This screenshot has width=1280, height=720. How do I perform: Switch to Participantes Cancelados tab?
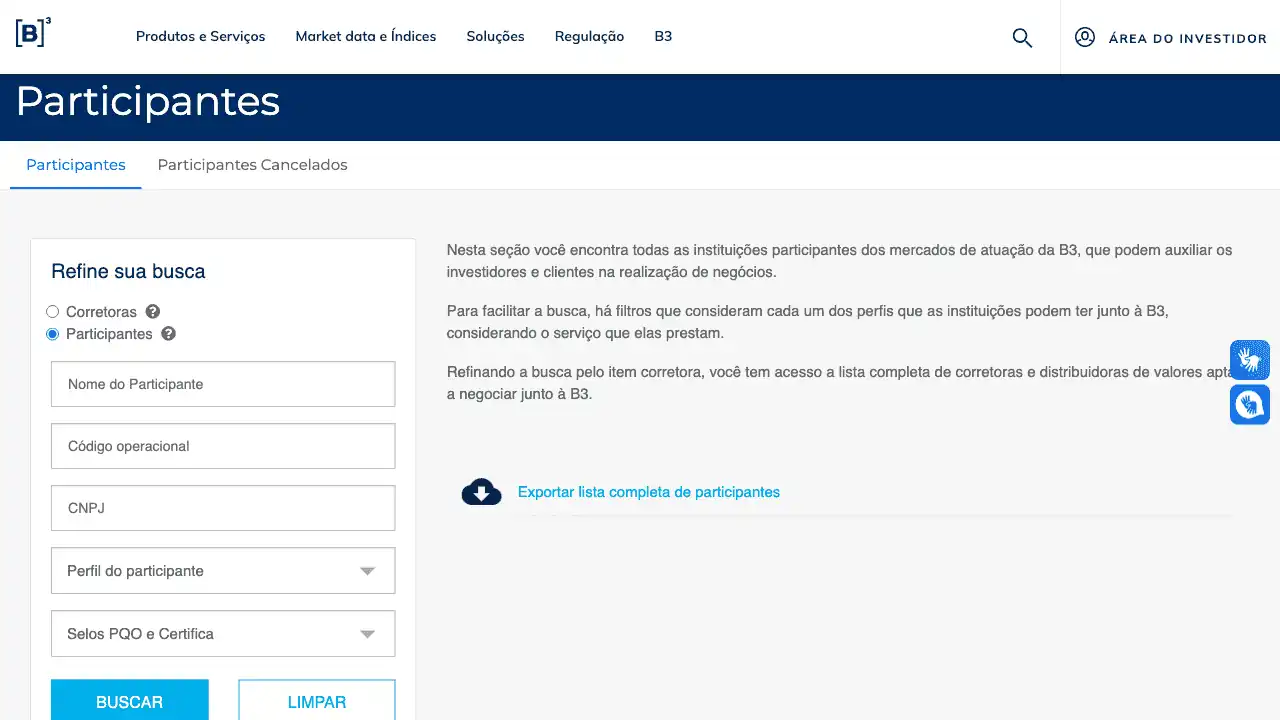pyautogui.click(x=252, y=165)
